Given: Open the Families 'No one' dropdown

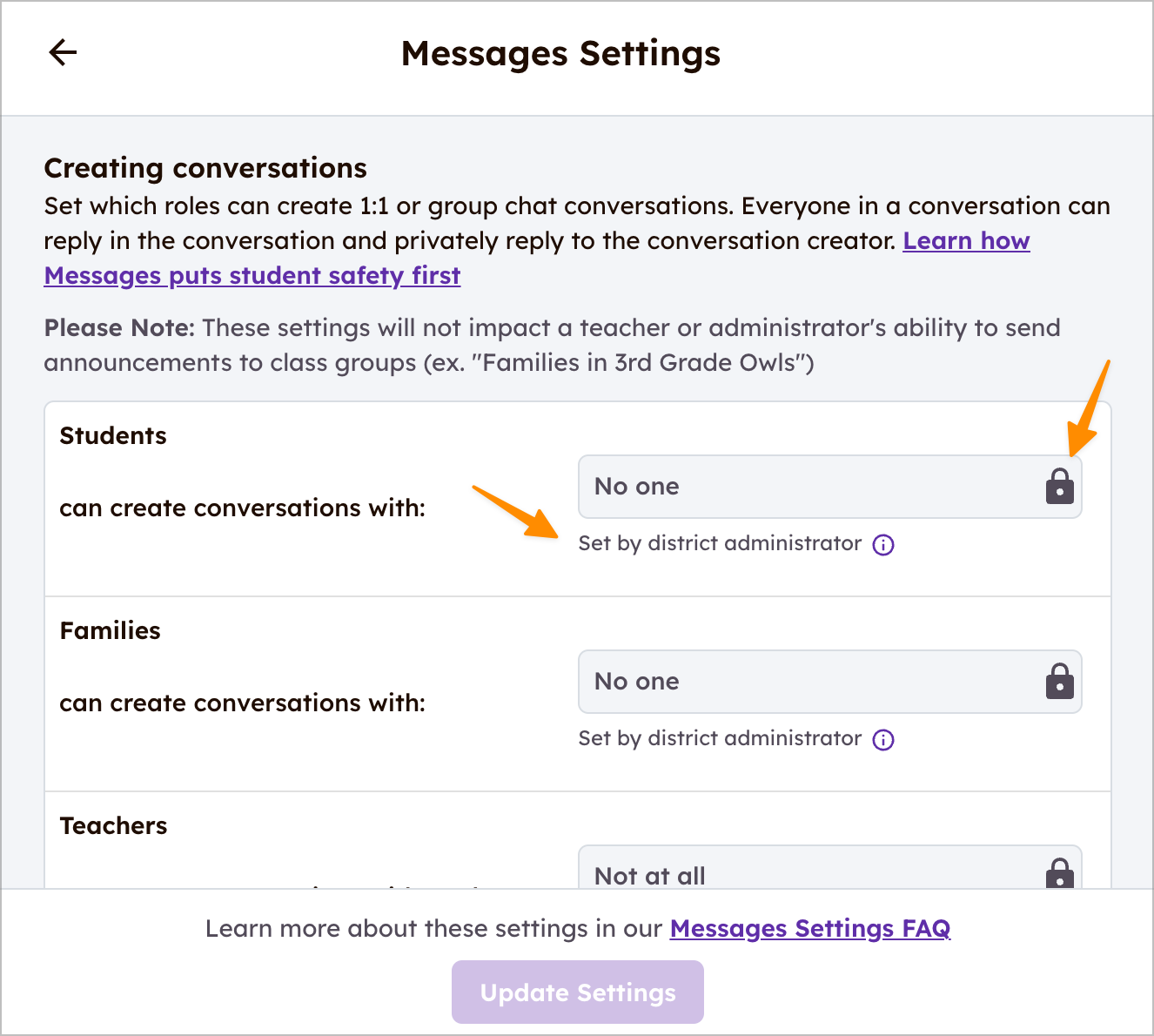Looking at the screenshot, I should tap(809, 682).
